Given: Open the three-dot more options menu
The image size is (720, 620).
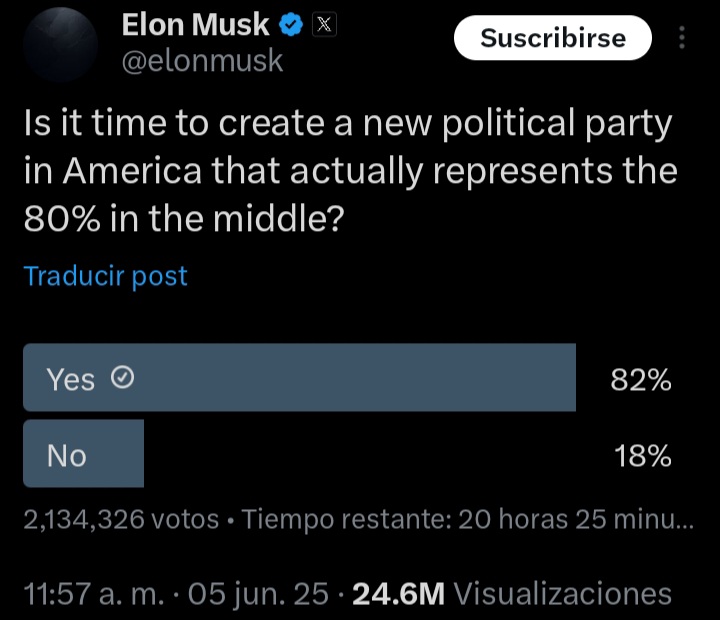Looking at the screenshot, I should [682, 38].
